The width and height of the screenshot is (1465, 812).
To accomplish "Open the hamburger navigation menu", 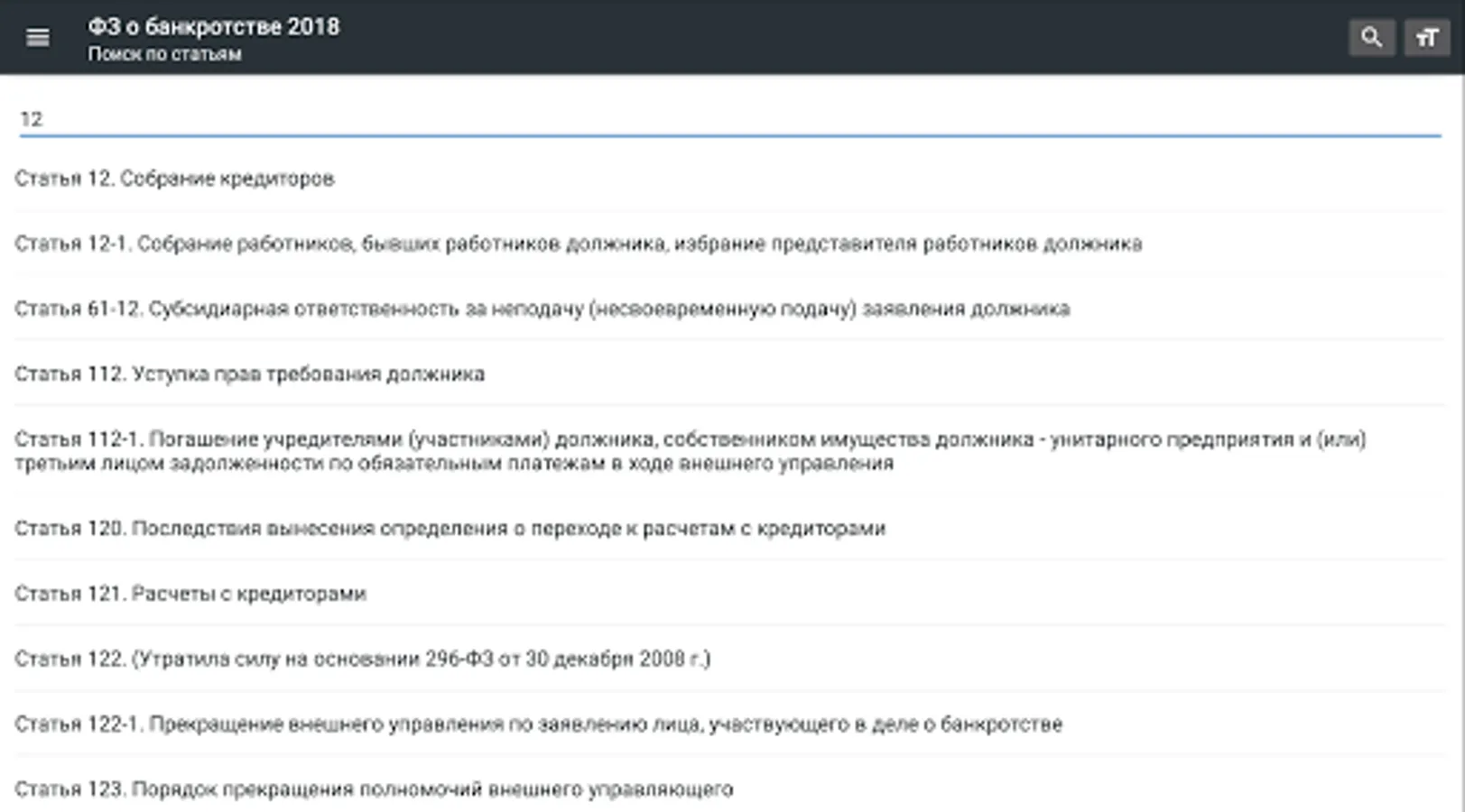I will [38, 37].
